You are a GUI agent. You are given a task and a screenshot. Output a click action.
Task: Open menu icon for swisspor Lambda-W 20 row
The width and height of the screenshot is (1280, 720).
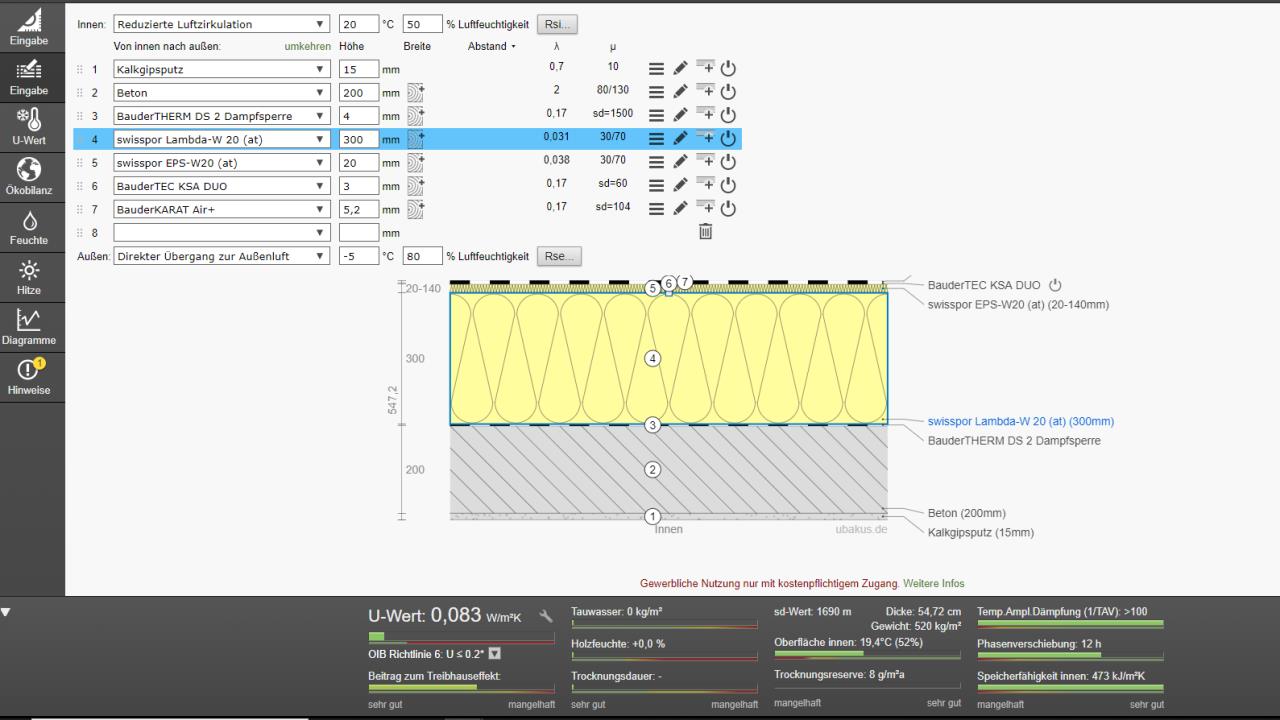coord(657,139)
